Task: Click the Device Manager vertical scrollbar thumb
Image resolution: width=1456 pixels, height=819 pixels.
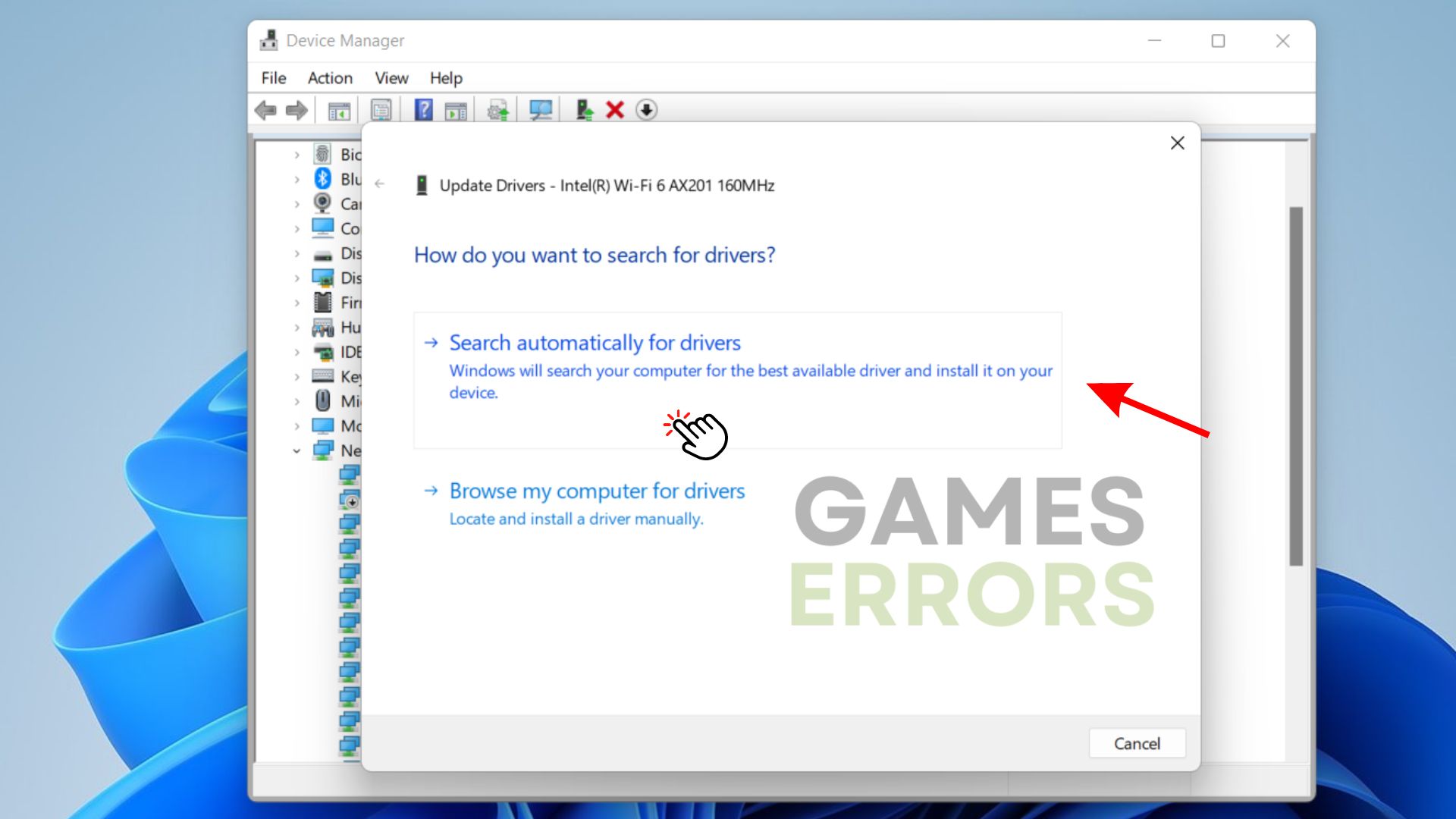Action: tap(1296, 386)
